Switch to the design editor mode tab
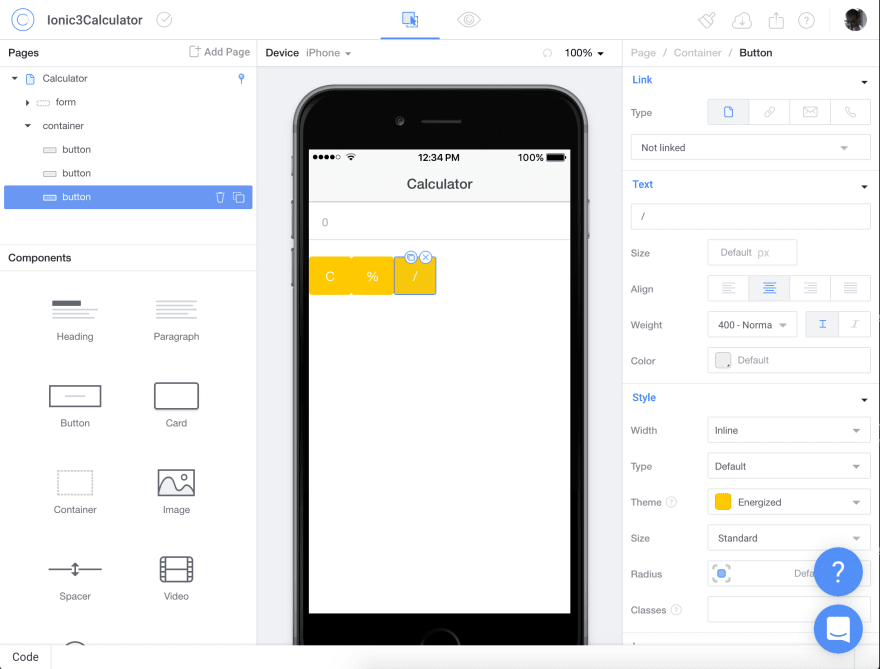880x669 pixels. [x=410, y=20]
